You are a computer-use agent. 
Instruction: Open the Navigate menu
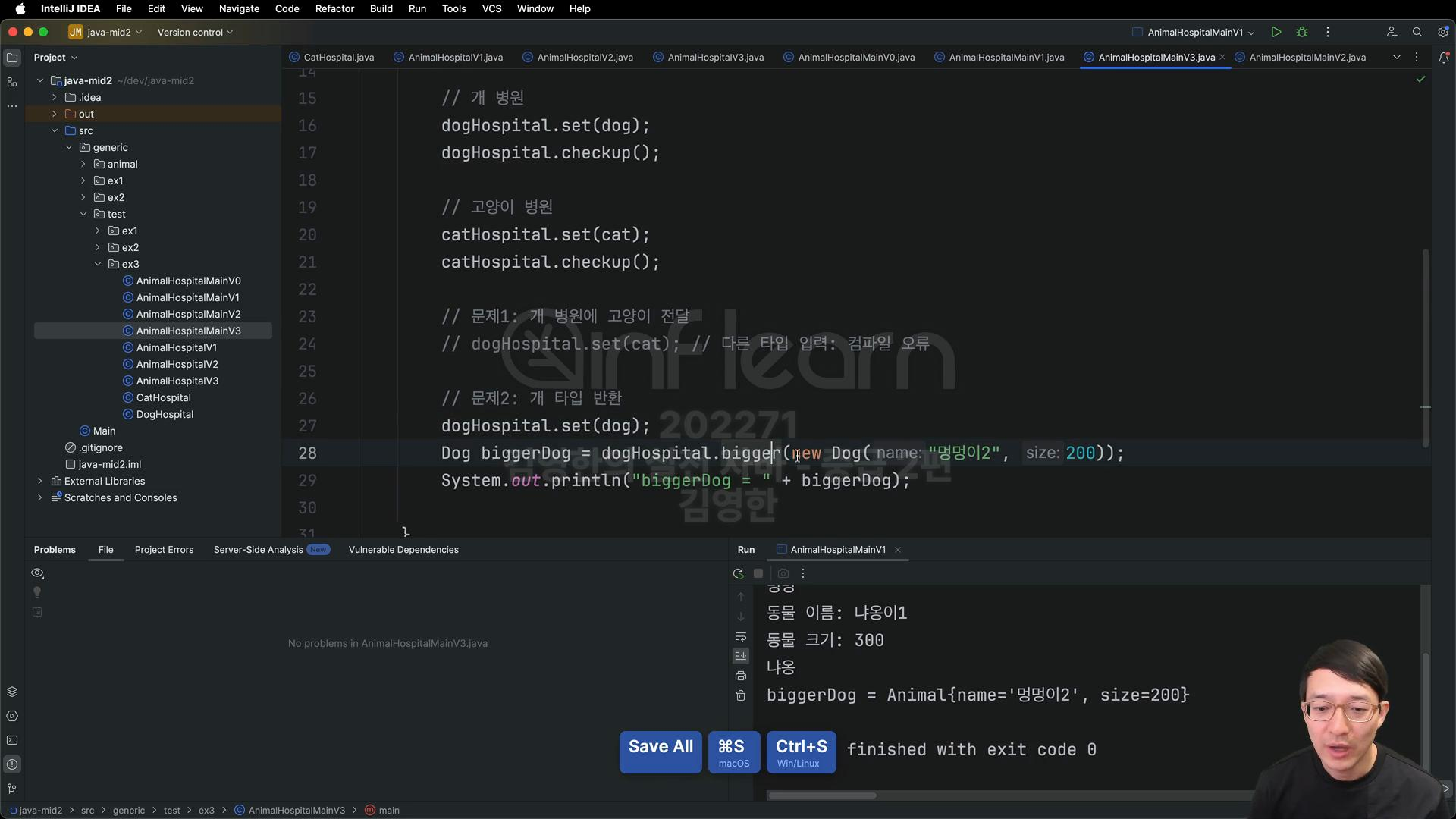pyautogui.click(x=239, y=9)
